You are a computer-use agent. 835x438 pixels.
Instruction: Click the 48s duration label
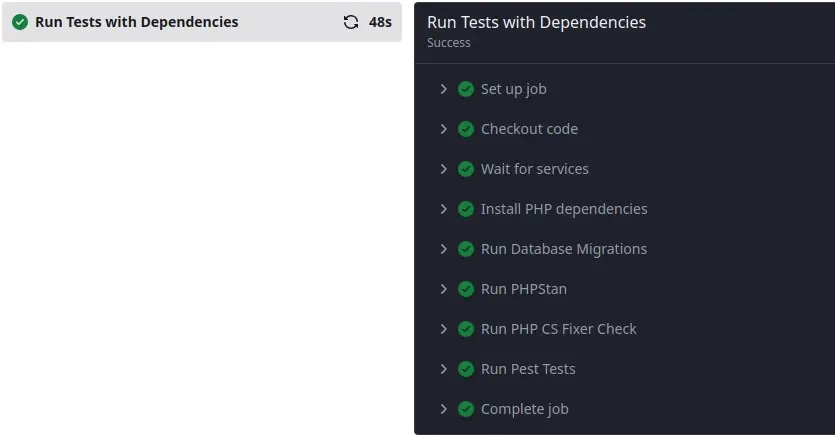(380, 22)
